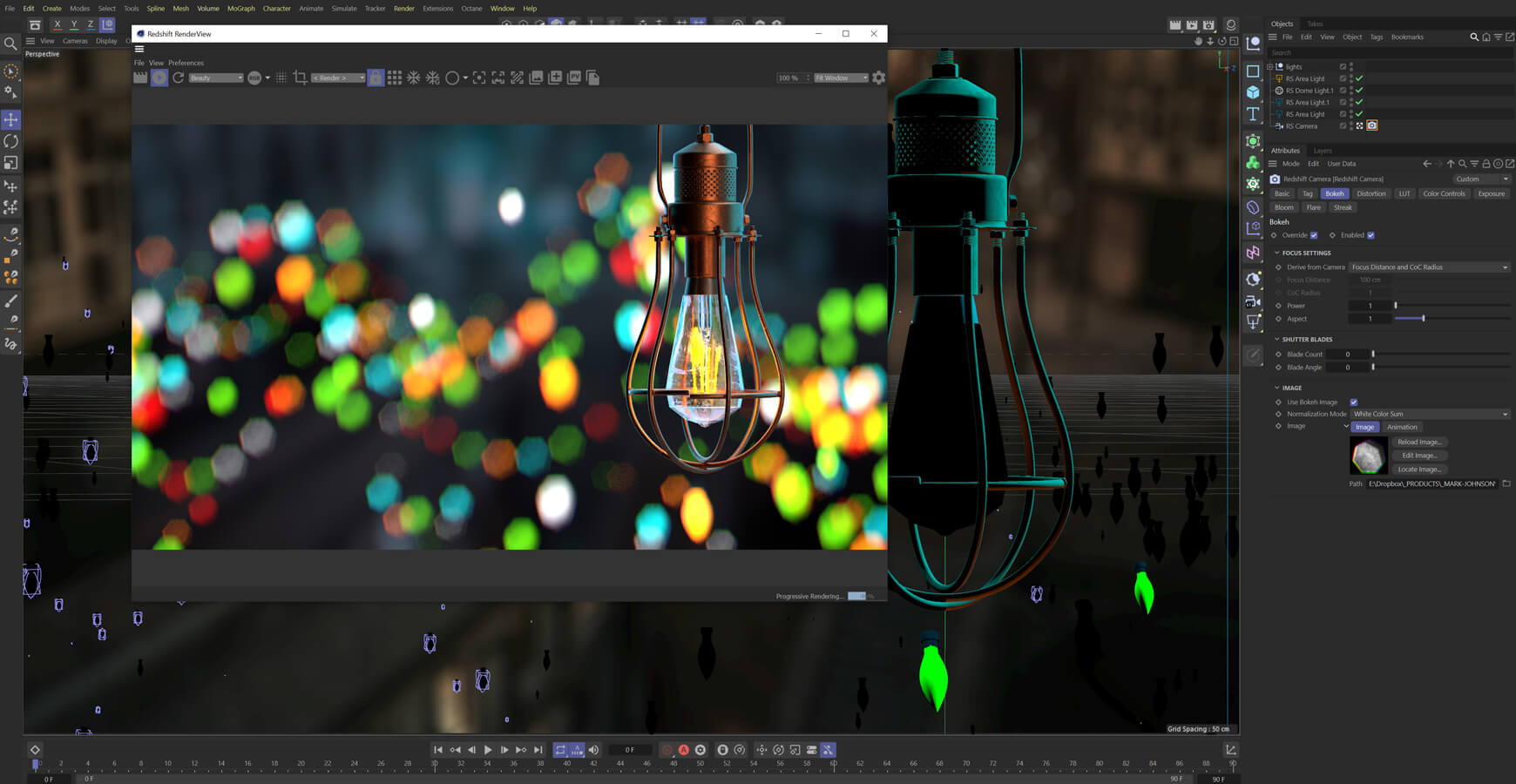Switch to the Distortion tab
Image resolution: width=1516 pixels, height=784 pixels.
click(x=1370, y=193)
